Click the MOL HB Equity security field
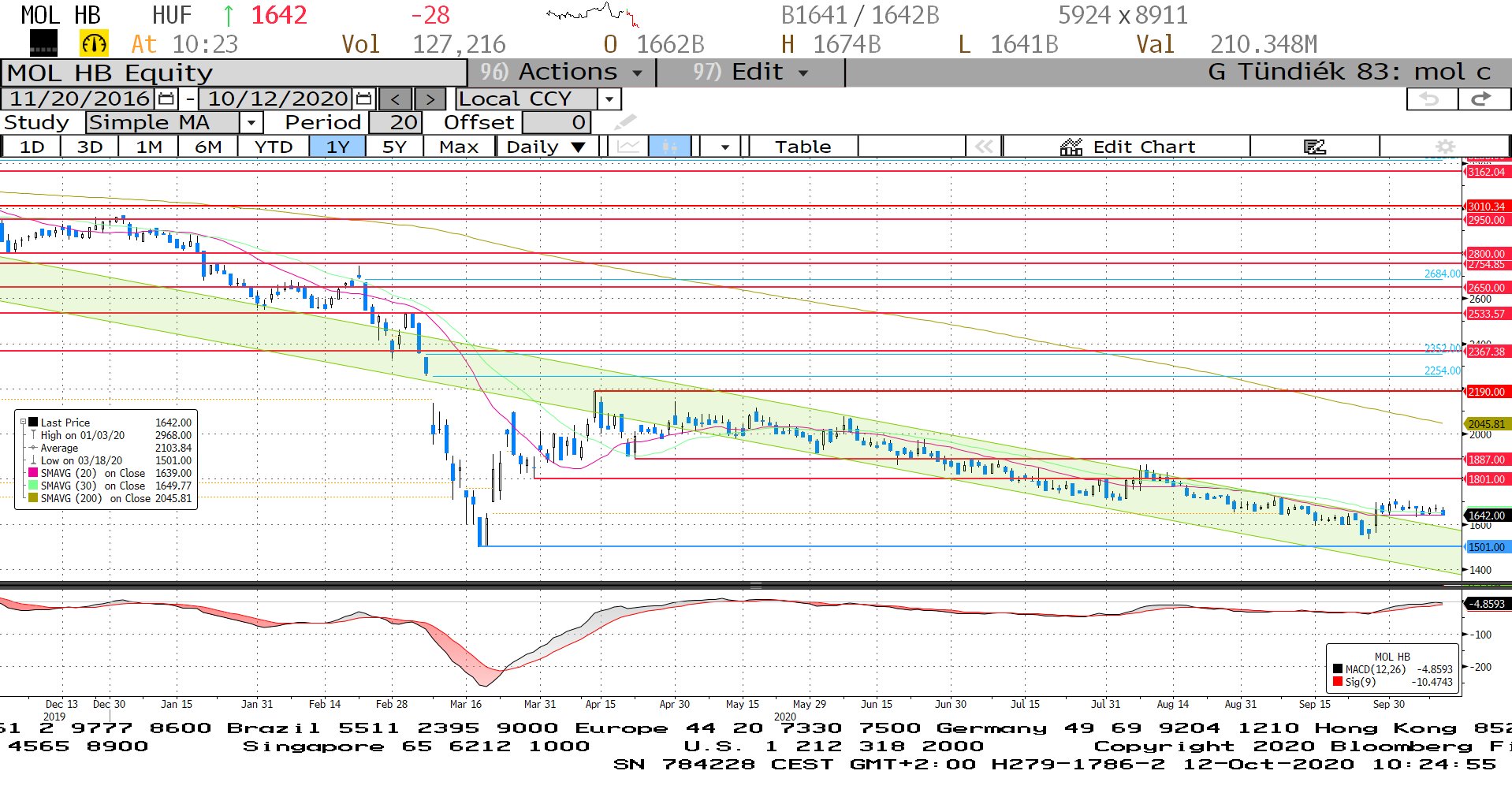Screen dimensions: 1512x808 click(234, 73)
